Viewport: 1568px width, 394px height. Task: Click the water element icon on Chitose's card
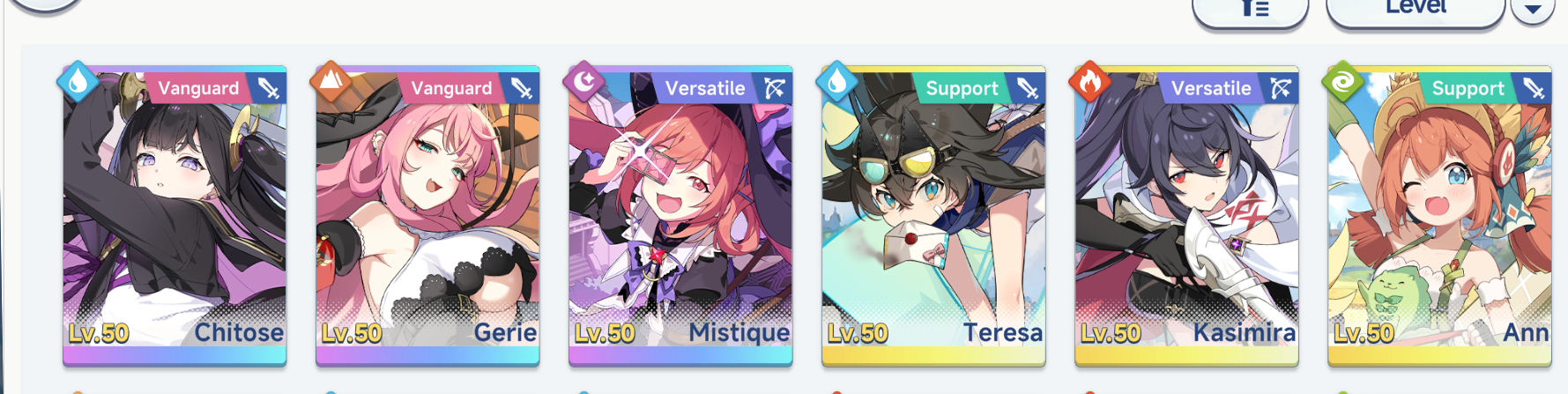[78, 82]
